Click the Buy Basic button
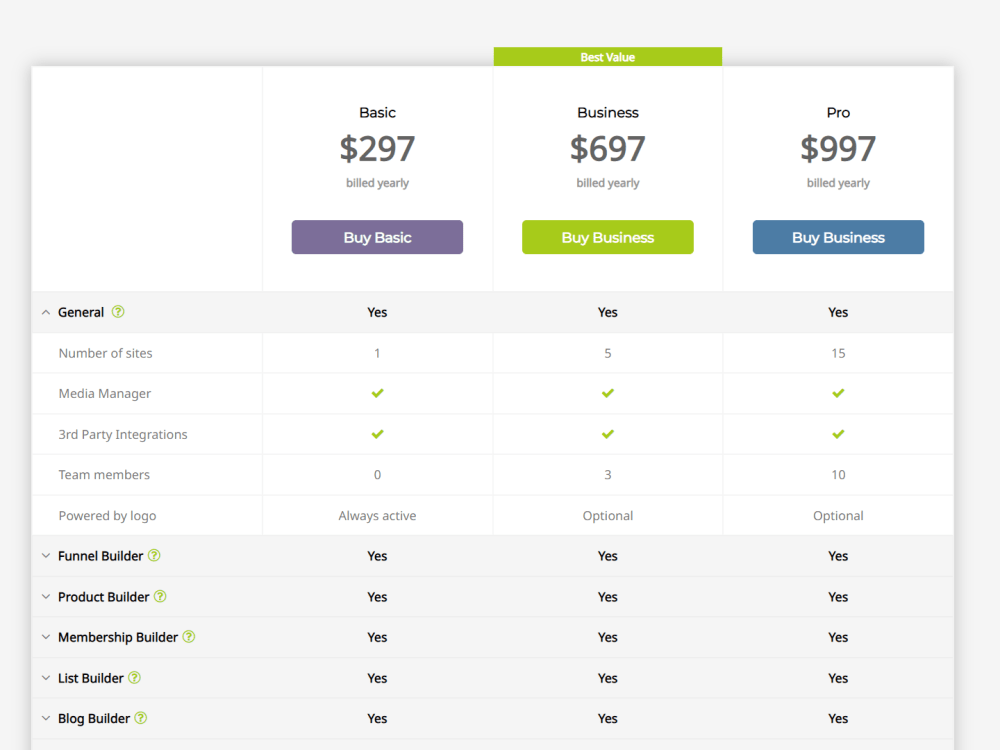This screenshot has width=1000, height=750. [377, 237]
